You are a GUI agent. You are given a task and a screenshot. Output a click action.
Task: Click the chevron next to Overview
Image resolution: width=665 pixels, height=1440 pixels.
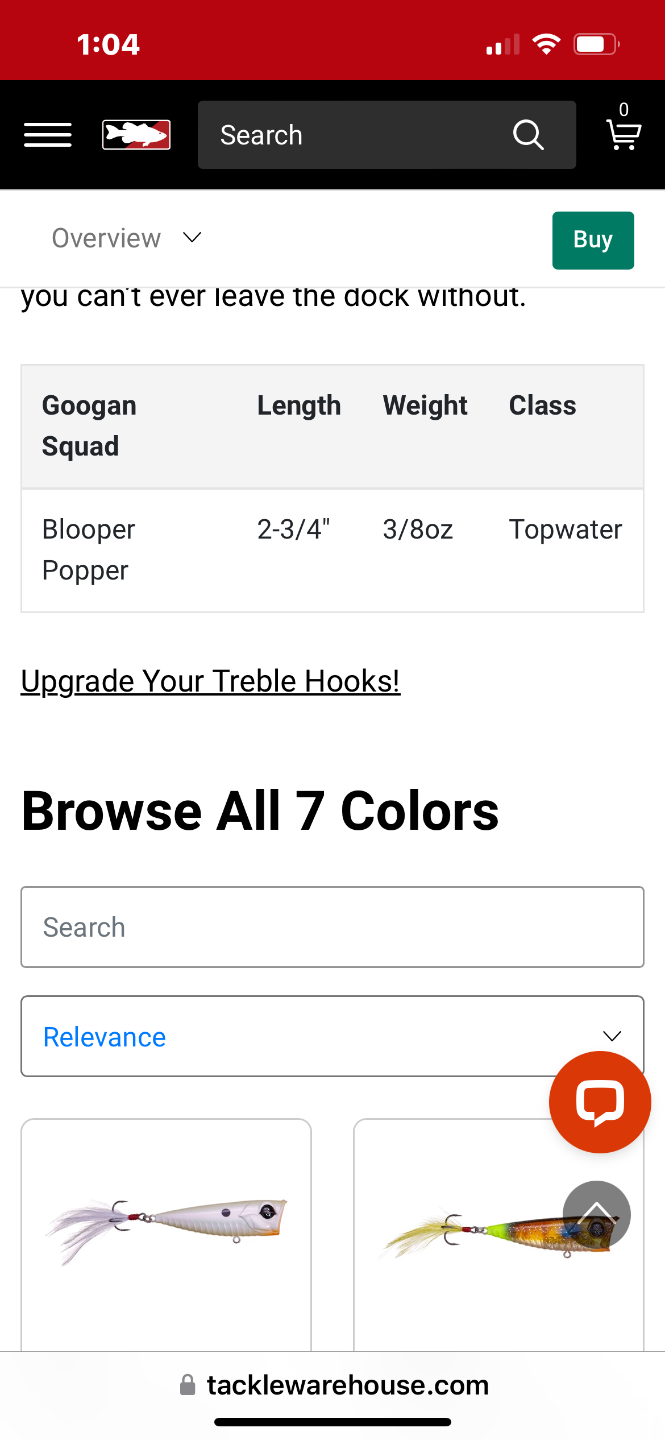coord(192,238)
